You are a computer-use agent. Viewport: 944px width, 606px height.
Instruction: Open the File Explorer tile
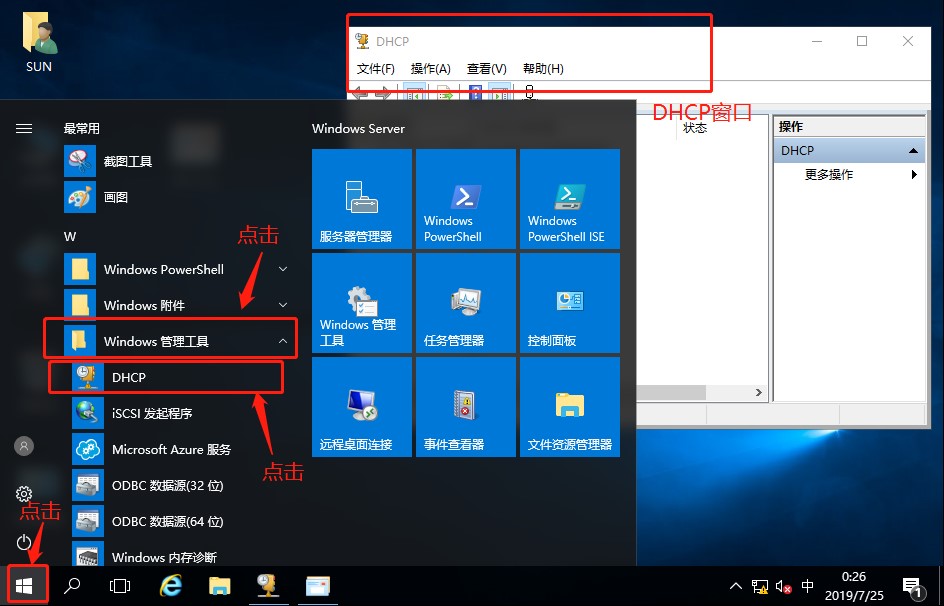570,407
